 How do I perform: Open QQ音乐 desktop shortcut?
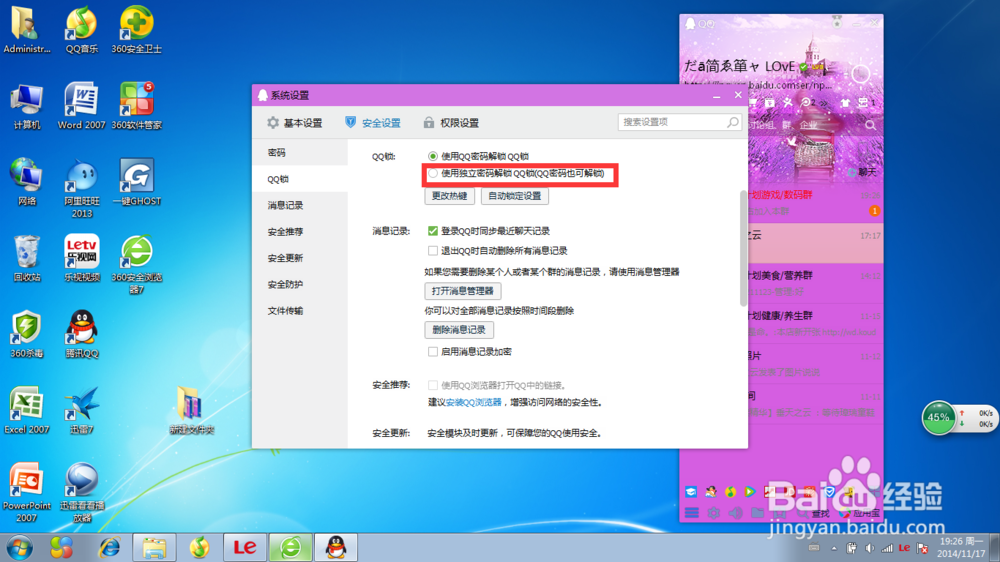[82, 30]
